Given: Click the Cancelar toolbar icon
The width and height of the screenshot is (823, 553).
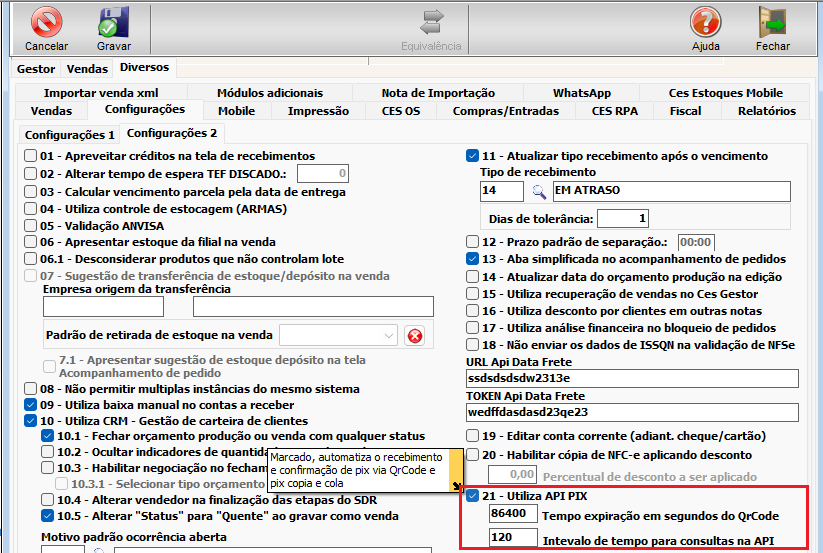Looking at the screenshot, I should pyautogui.click(x=46, y=22).
